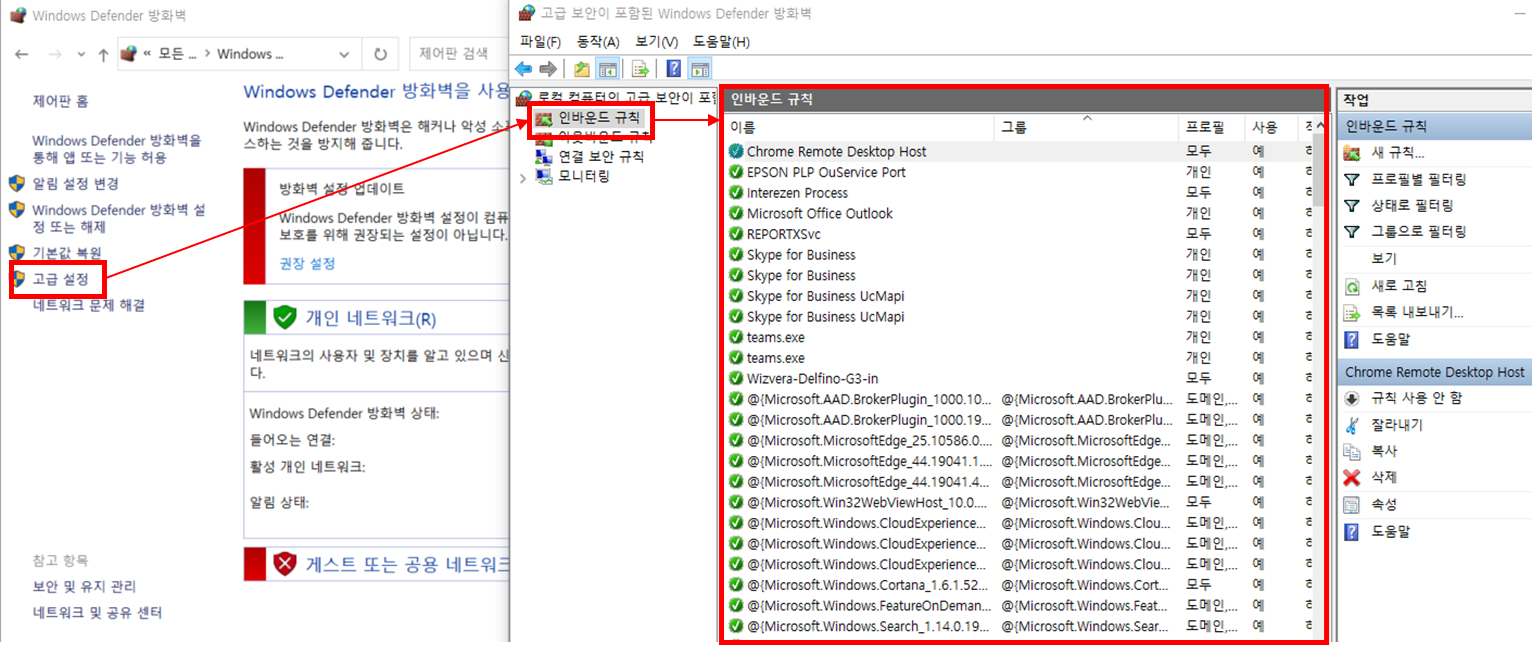Viewport: 1532px width, 645px height.
Task: Sort by the 그룹 column header
Action: pyautogui.click(x=1088, y=127)
